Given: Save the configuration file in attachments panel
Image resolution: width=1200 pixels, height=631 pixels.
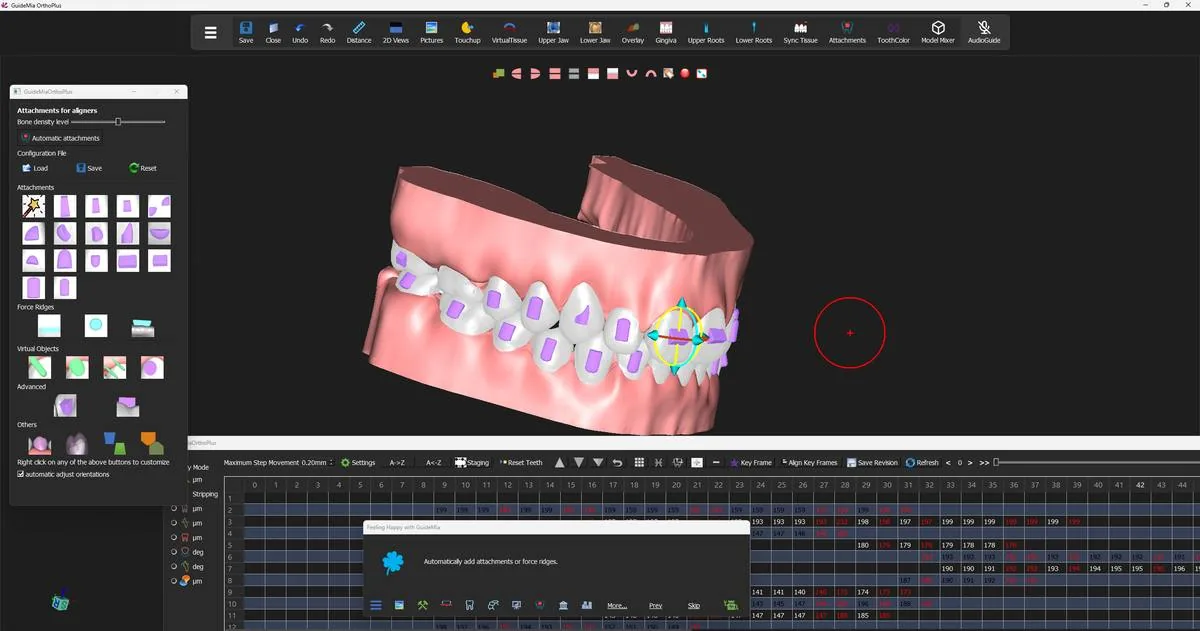Looking at the screenshot, I should (x=89, y=168).
